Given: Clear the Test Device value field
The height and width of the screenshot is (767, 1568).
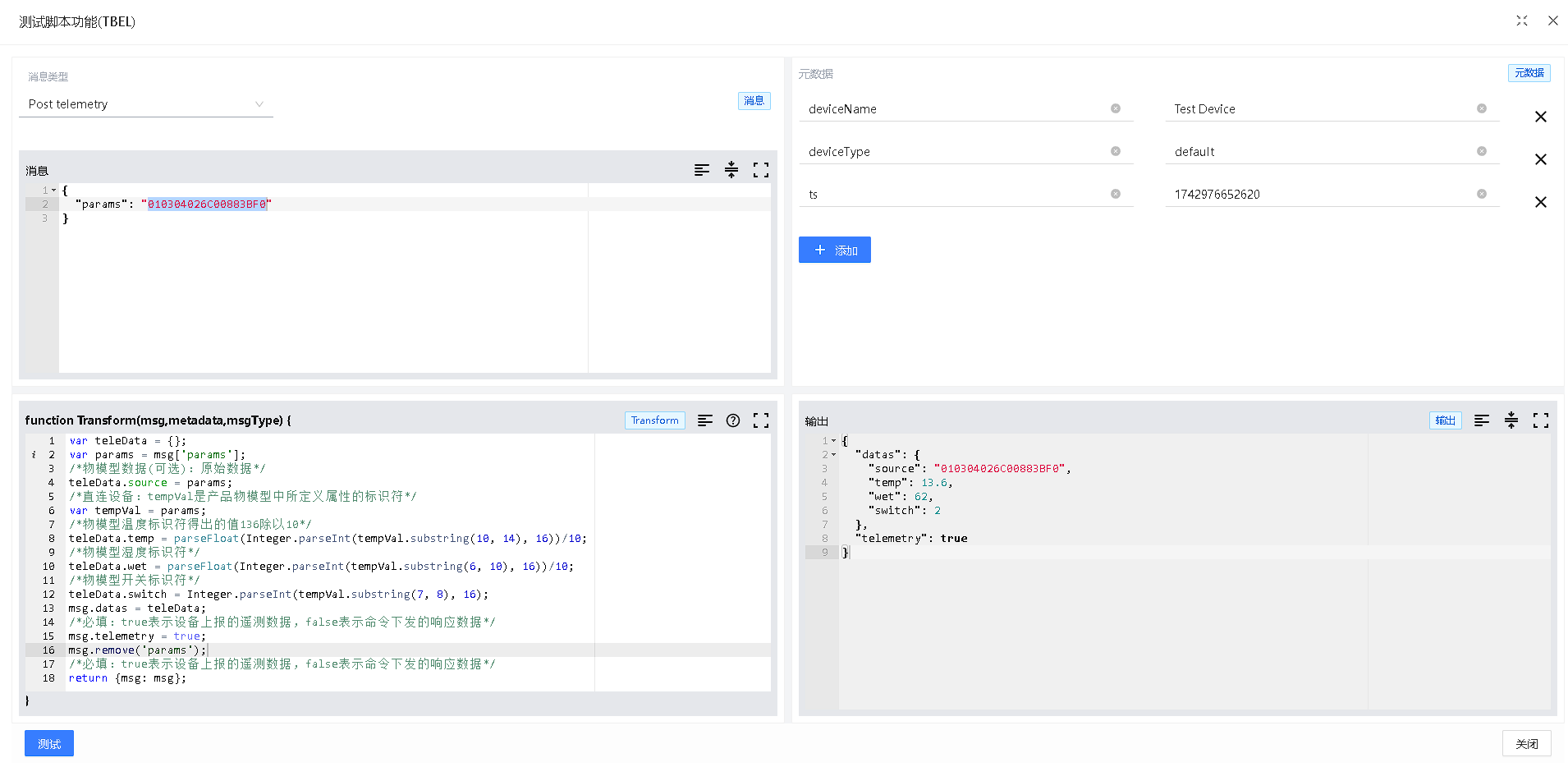Looking at the screenshot, I should pyautogui.click(x=1481, y=108).
